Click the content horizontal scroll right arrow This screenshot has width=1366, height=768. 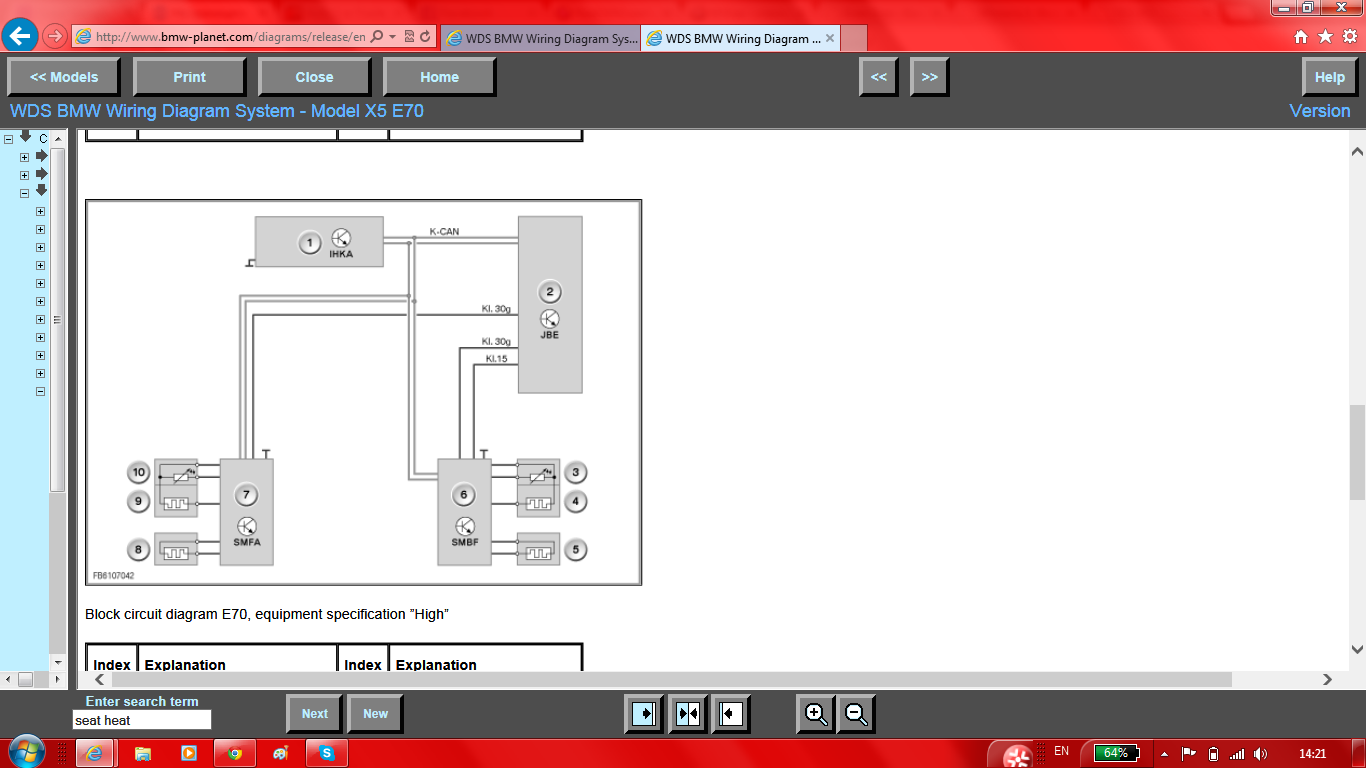coord(1327,679)
